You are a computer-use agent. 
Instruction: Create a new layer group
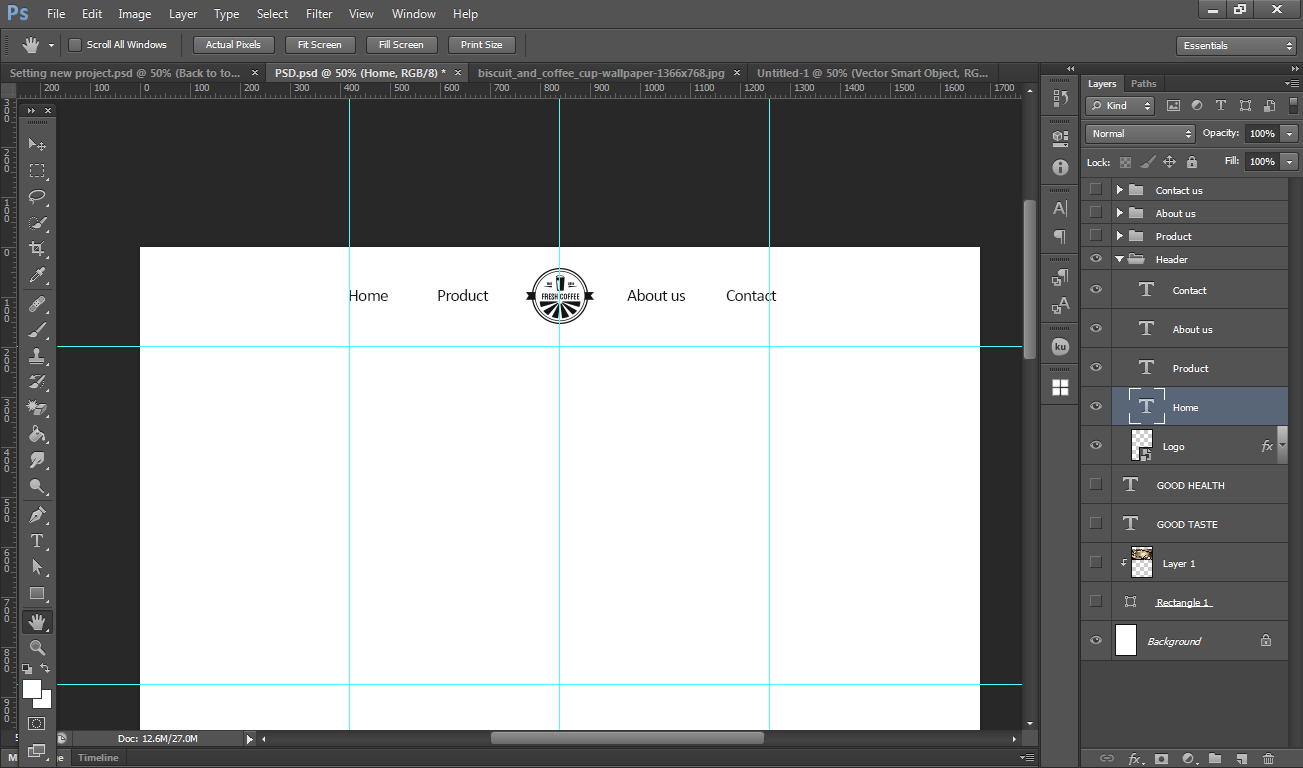(1214, 759)
